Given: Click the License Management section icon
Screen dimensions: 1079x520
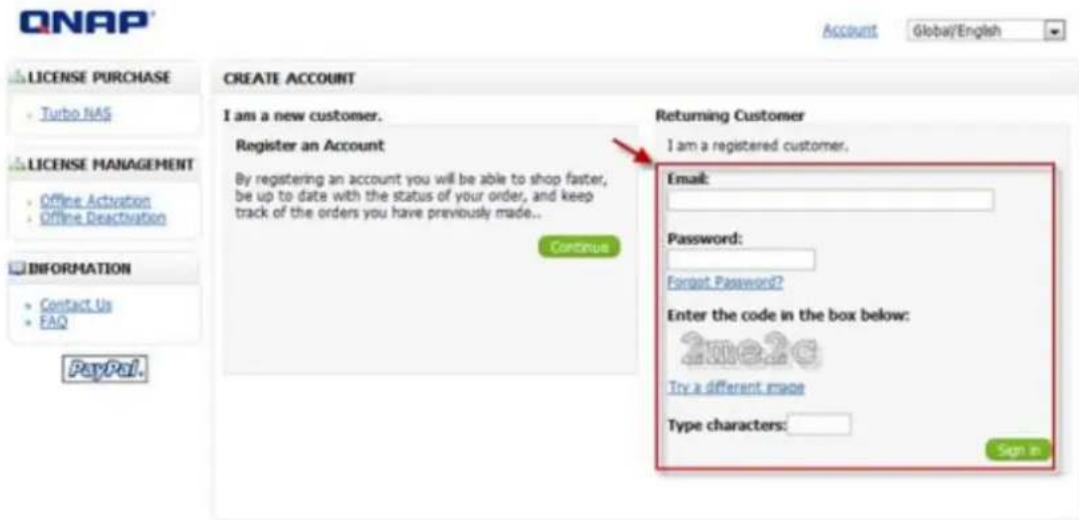Looking at the screenshot, I should pos(17,165).
